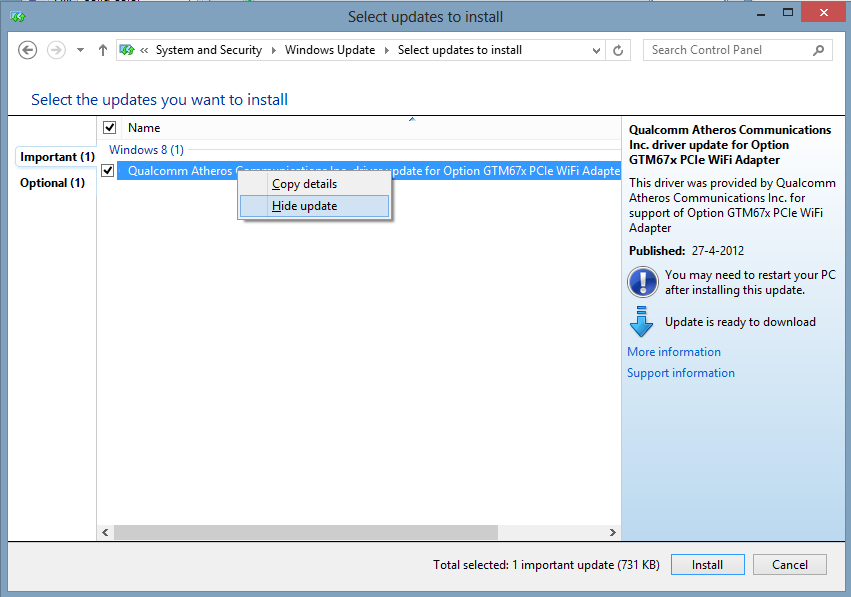Close the Select updates to install window

pyautogui.click(x=824, y=12)
